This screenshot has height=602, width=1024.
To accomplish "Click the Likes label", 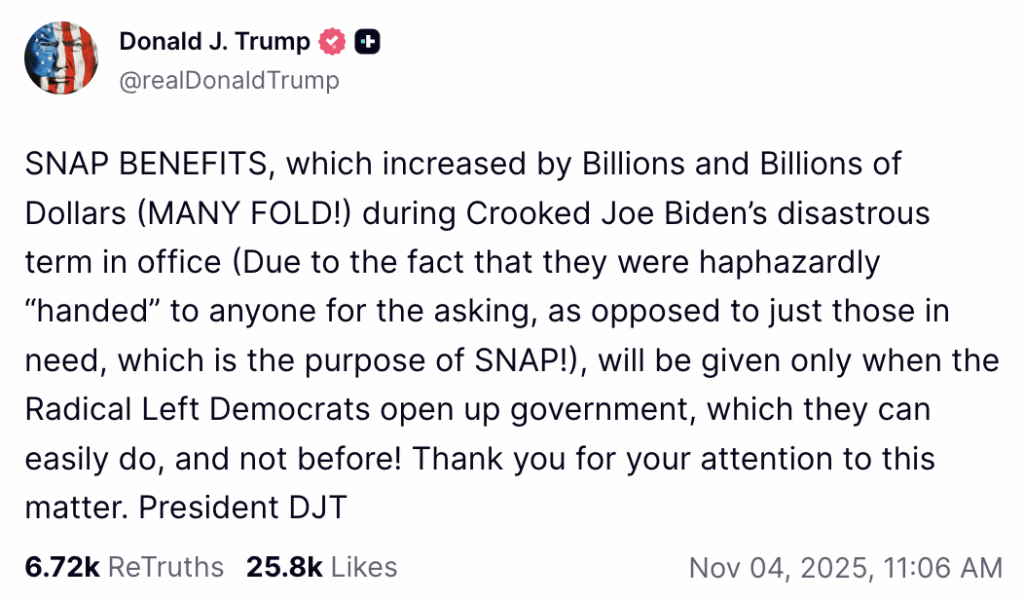I will (364, 568).
